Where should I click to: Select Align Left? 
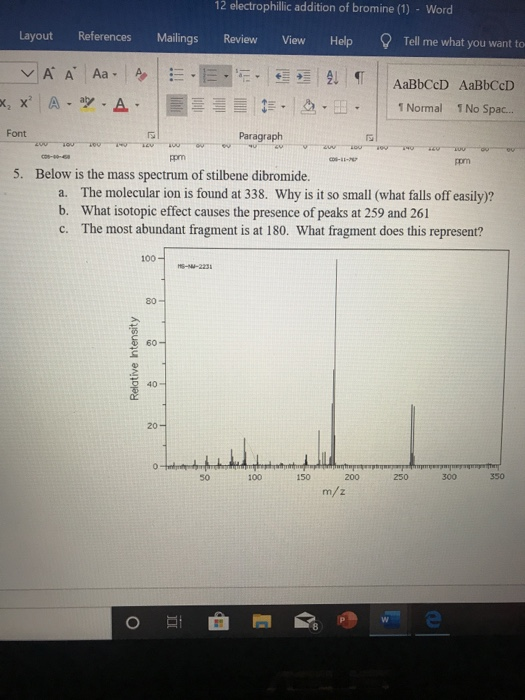(176, 105)
